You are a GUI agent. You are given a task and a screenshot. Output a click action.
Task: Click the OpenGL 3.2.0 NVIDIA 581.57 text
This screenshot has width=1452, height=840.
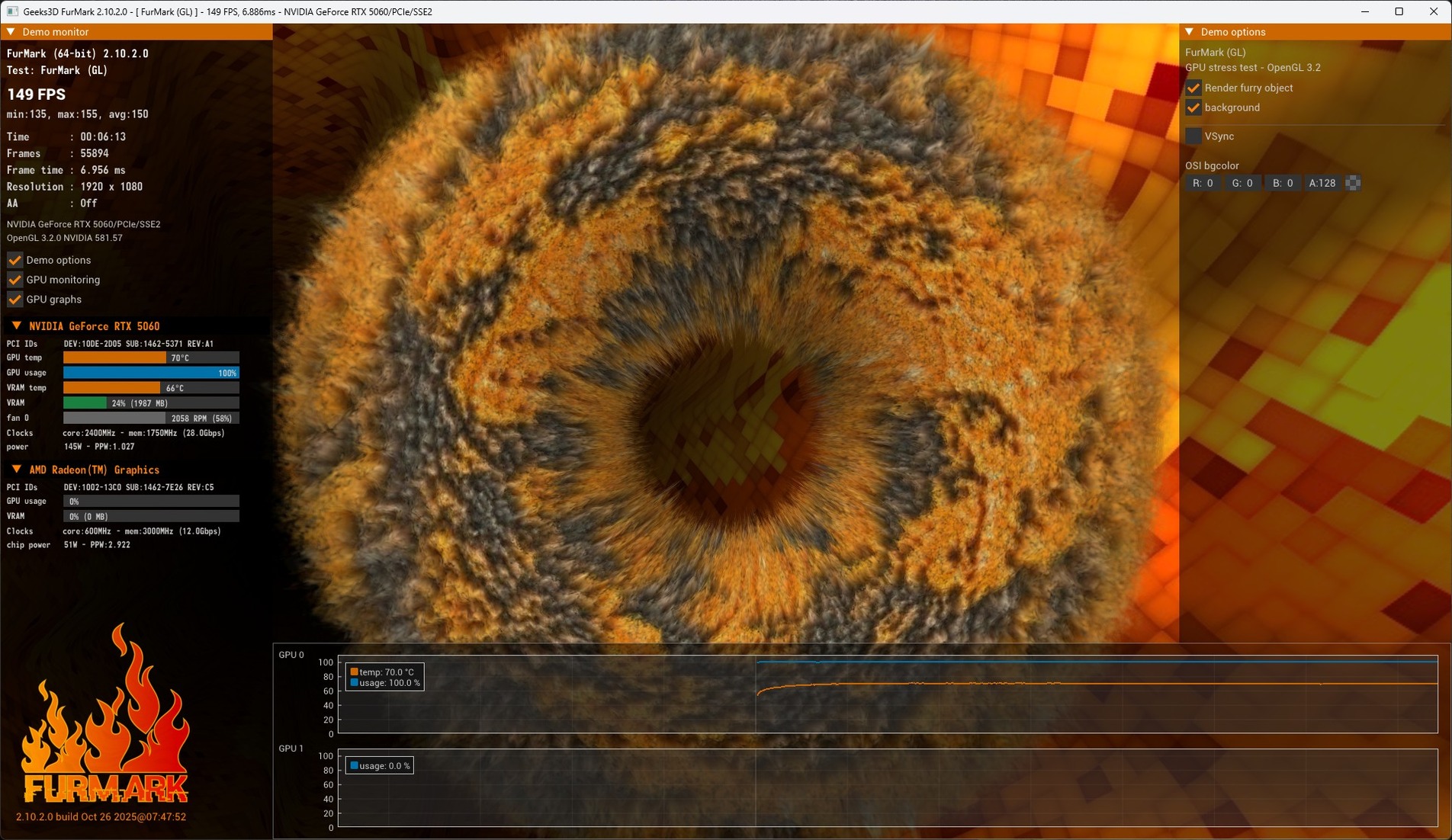click(65, 238)
